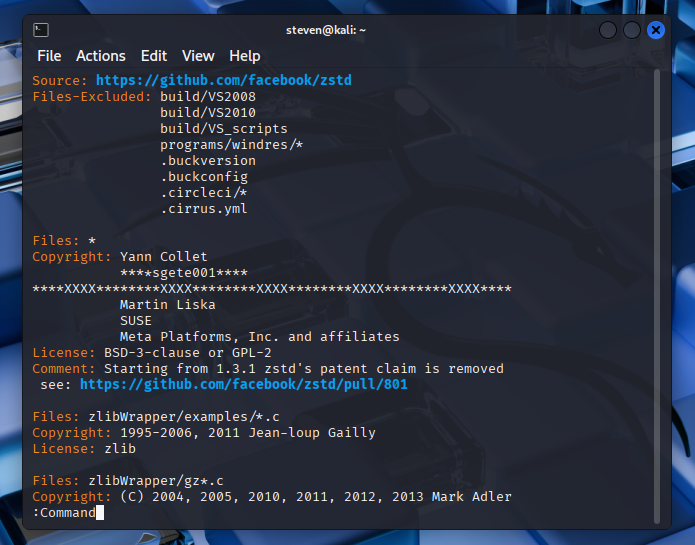Click the Files-Excluded field label

point(92,96)
